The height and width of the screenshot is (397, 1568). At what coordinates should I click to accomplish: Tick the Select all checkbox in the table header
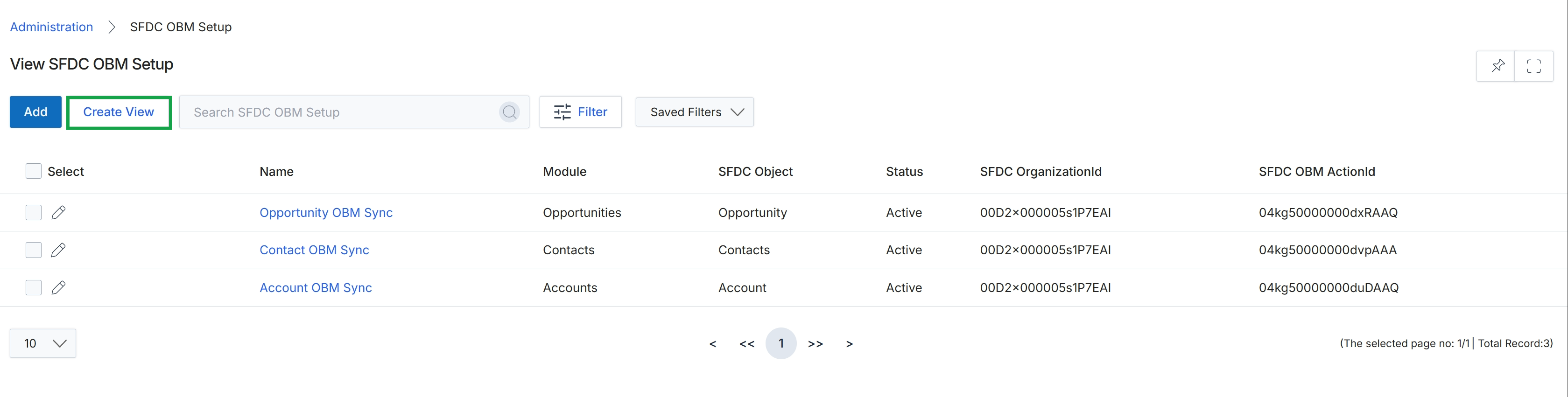point(34,171)
